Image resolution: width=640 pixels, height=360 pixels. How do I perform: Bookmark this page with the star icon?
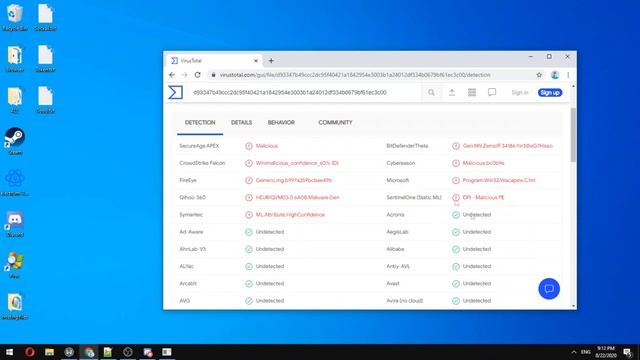click(x=539, y=75)
